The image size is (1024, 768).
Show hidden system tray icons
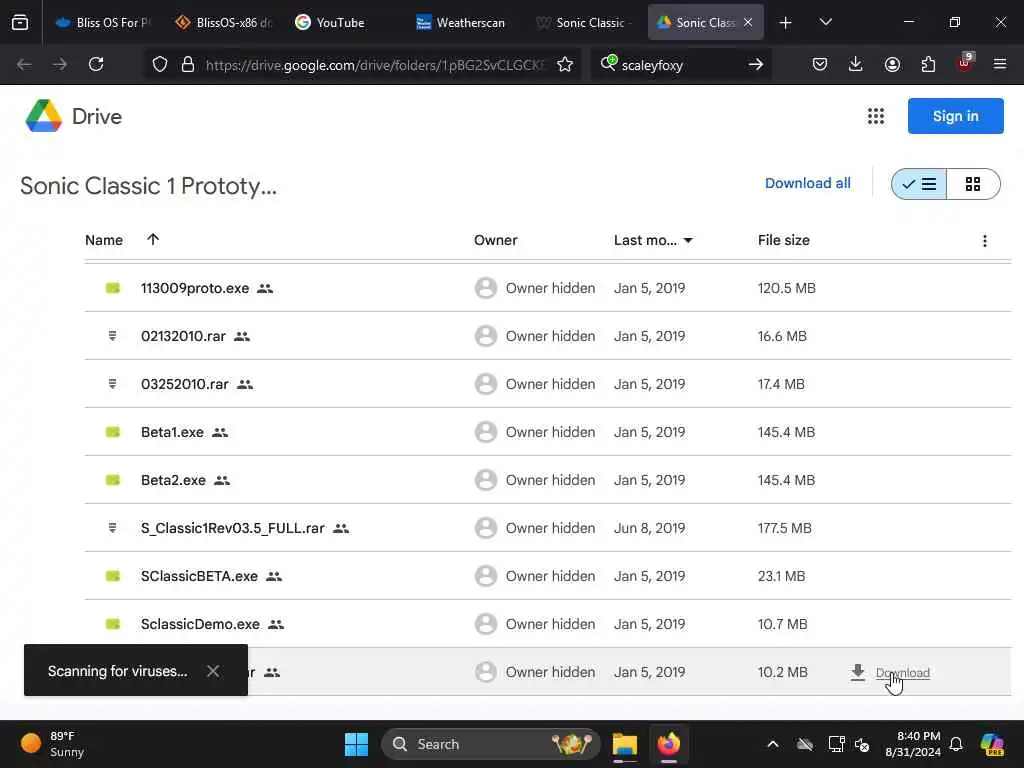(x=773, y=744)
